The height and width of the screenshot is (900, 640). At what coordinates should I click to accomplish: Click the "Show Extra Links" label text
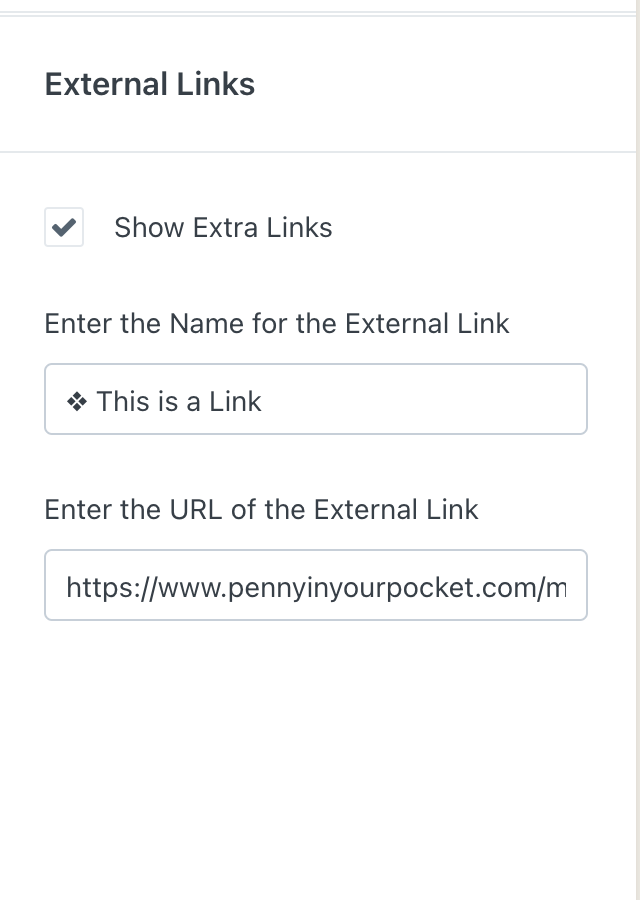[x=223, y=228]
